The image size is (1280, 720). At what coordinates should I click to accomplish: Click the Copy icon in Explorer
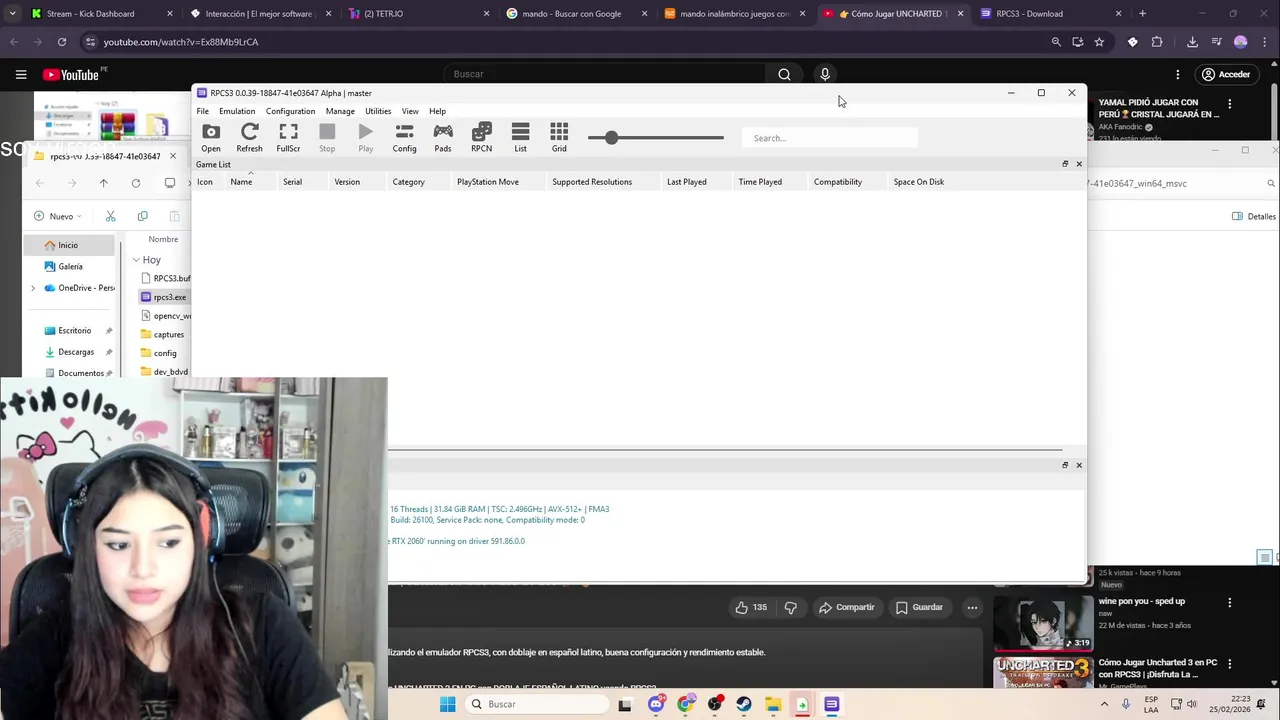[x=142, y=216]
